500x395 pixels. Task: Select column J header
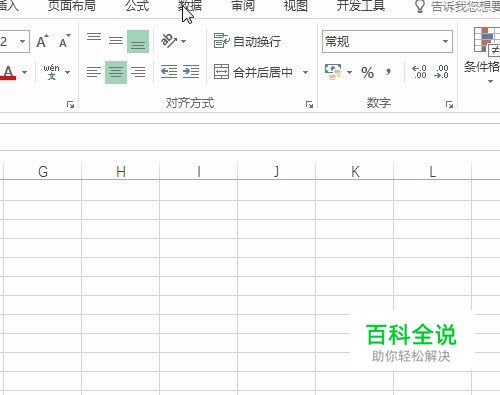pos(277,172)
